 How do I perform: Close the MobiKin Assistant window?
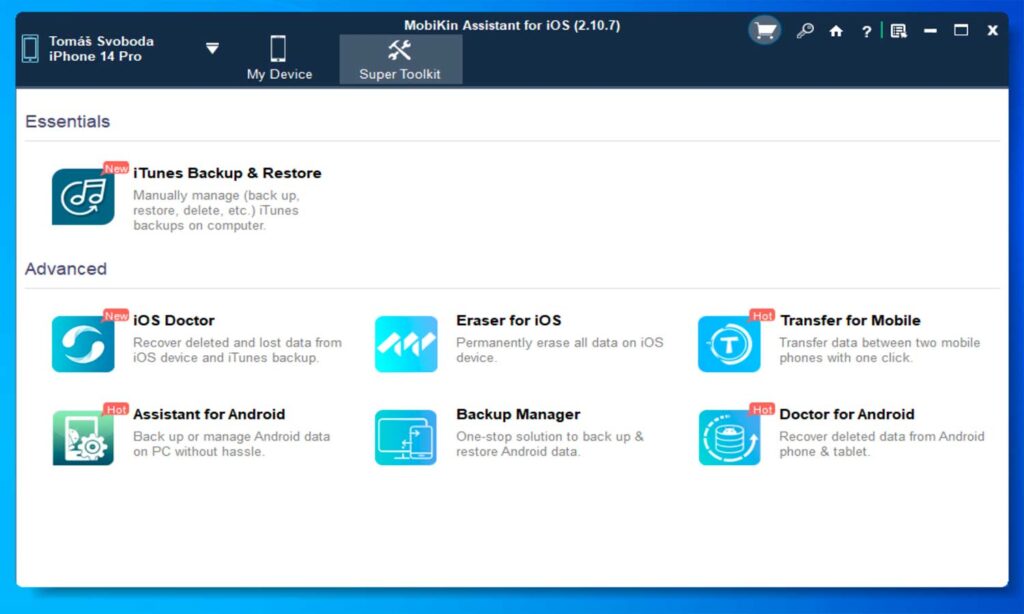click(x=992, y=30)
